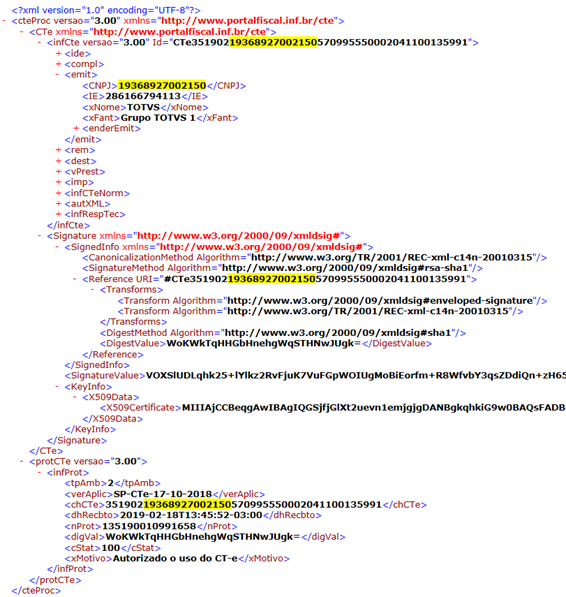
Task: Expand the rem node
Action: click(x=58, y=150)
